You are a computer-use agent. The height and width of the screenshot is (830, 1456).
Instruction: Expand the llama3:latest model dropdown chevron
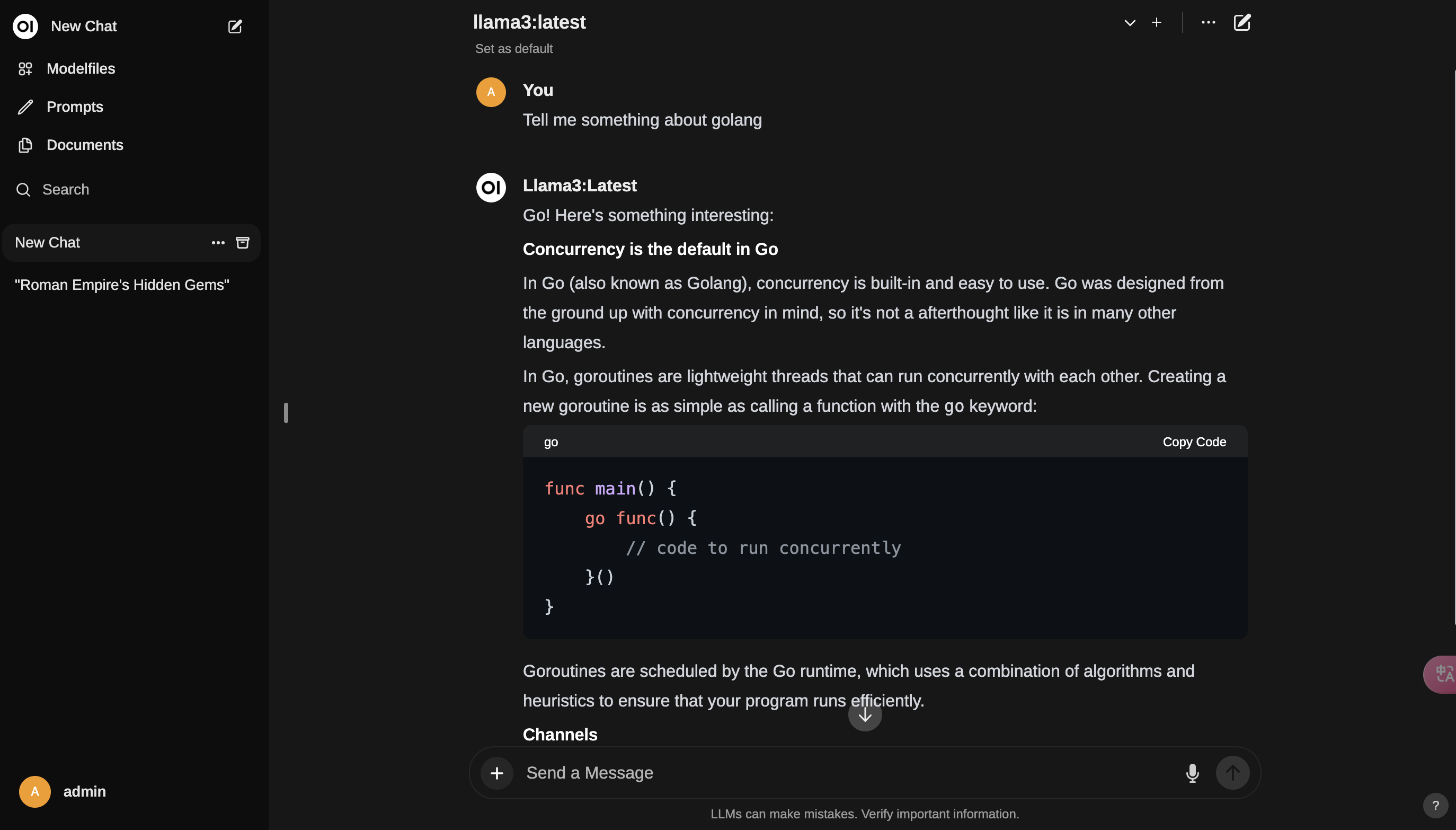tap(1130, 23)
